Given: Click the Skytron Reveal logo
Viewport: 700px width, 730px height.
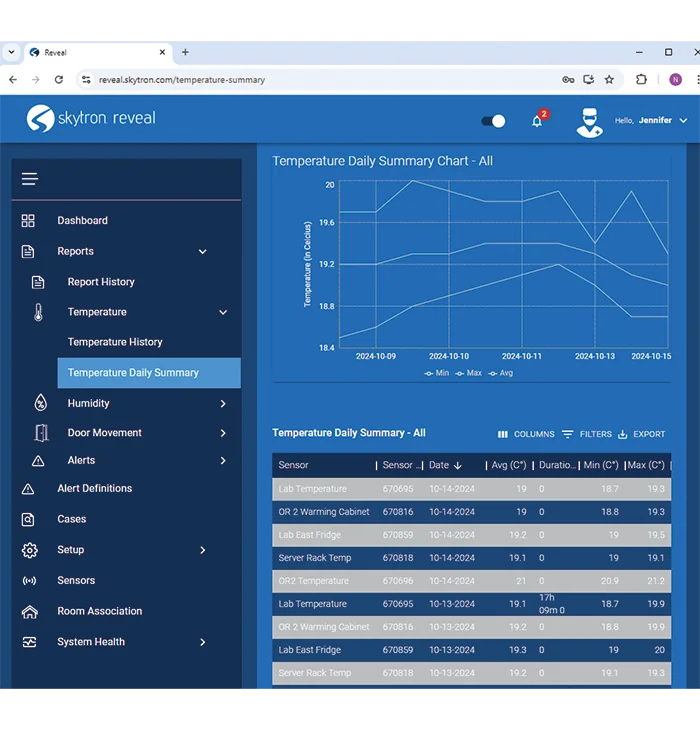Looking at the screenshot, I should pos(92,119).
